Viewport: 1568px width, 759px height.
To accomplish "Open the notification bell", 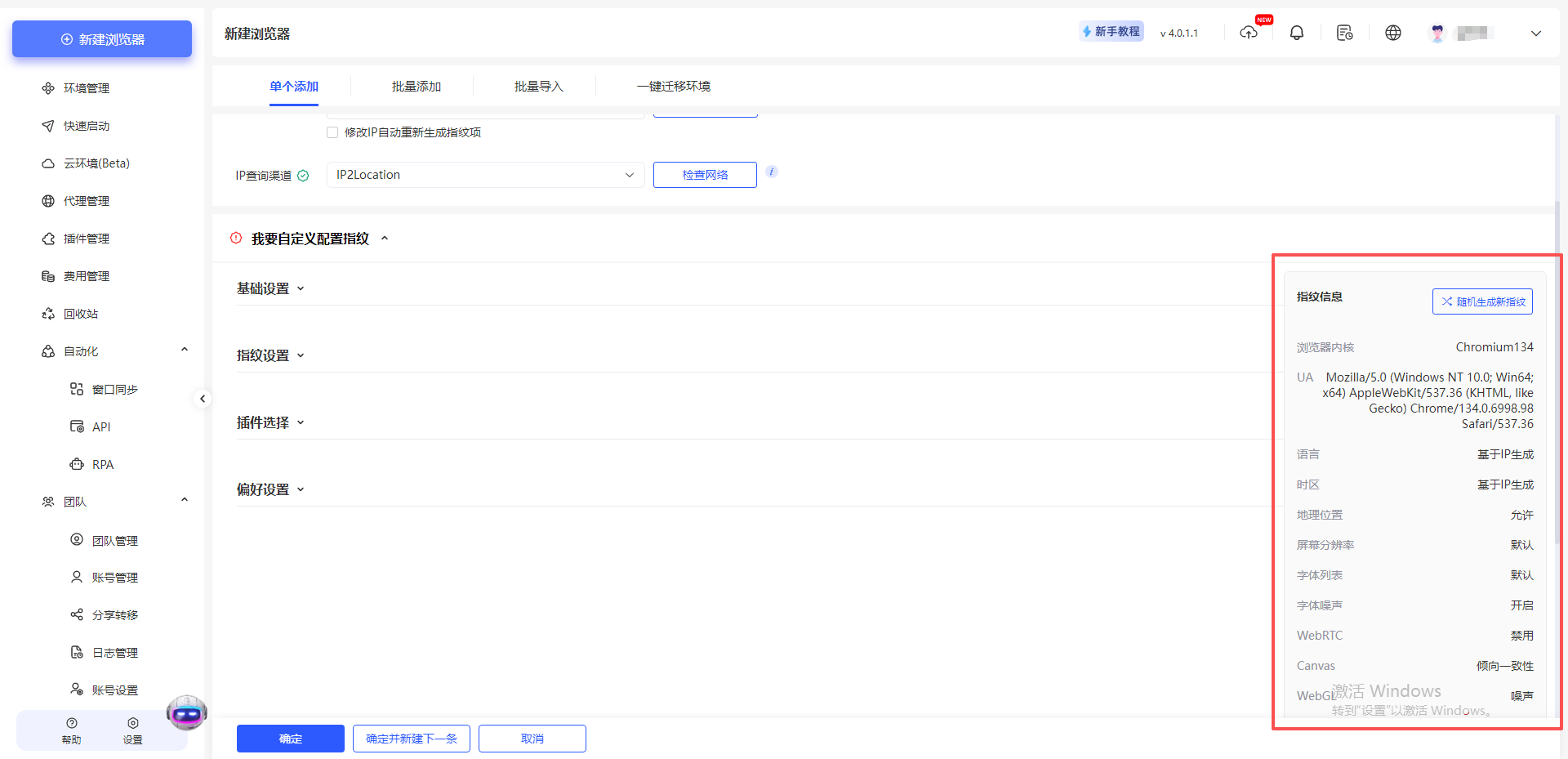I will pyautogui.click(x=1297, y=33).
